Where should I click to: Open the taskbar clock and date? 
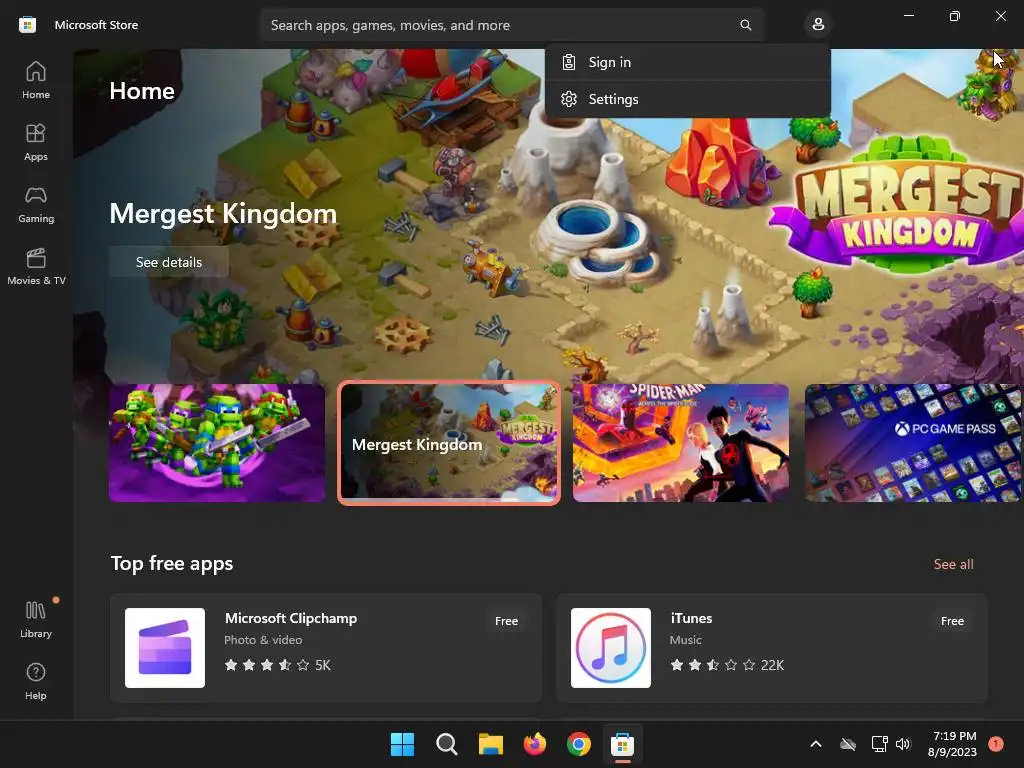coord(953,744)
